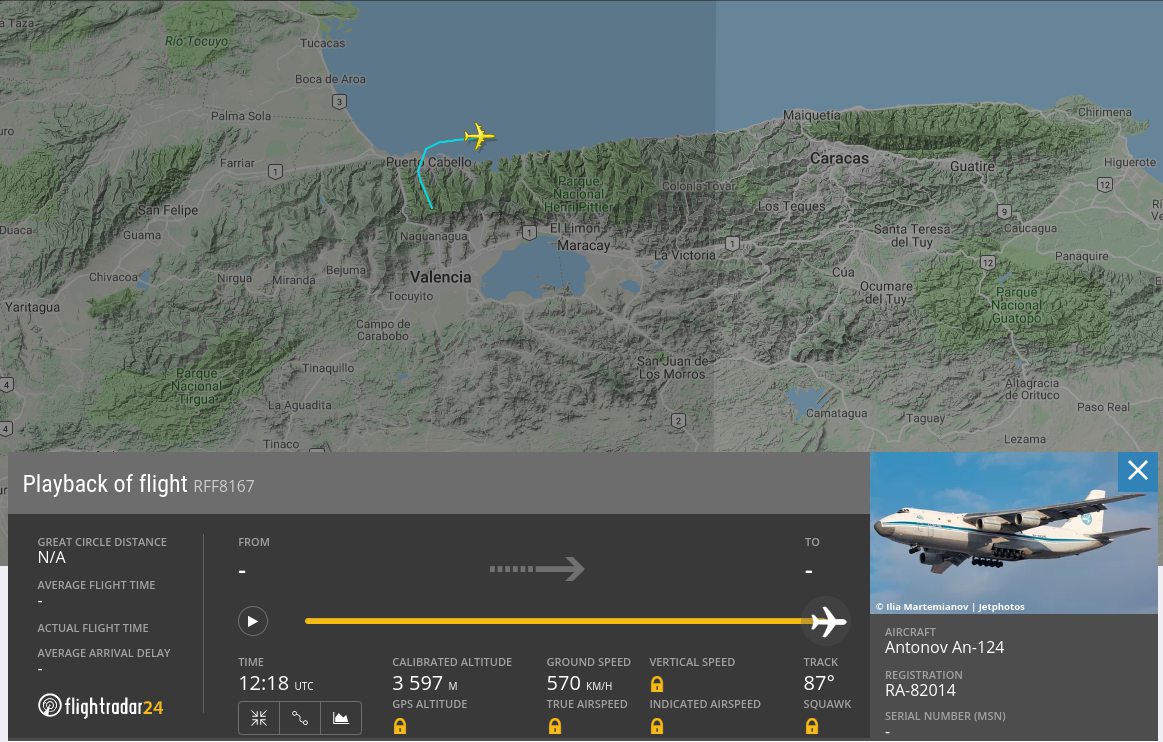The height and width of the screenshot is (742, 1163).
Task: Click the yellow aircraft marker on the map
Action: pos(479,137)
